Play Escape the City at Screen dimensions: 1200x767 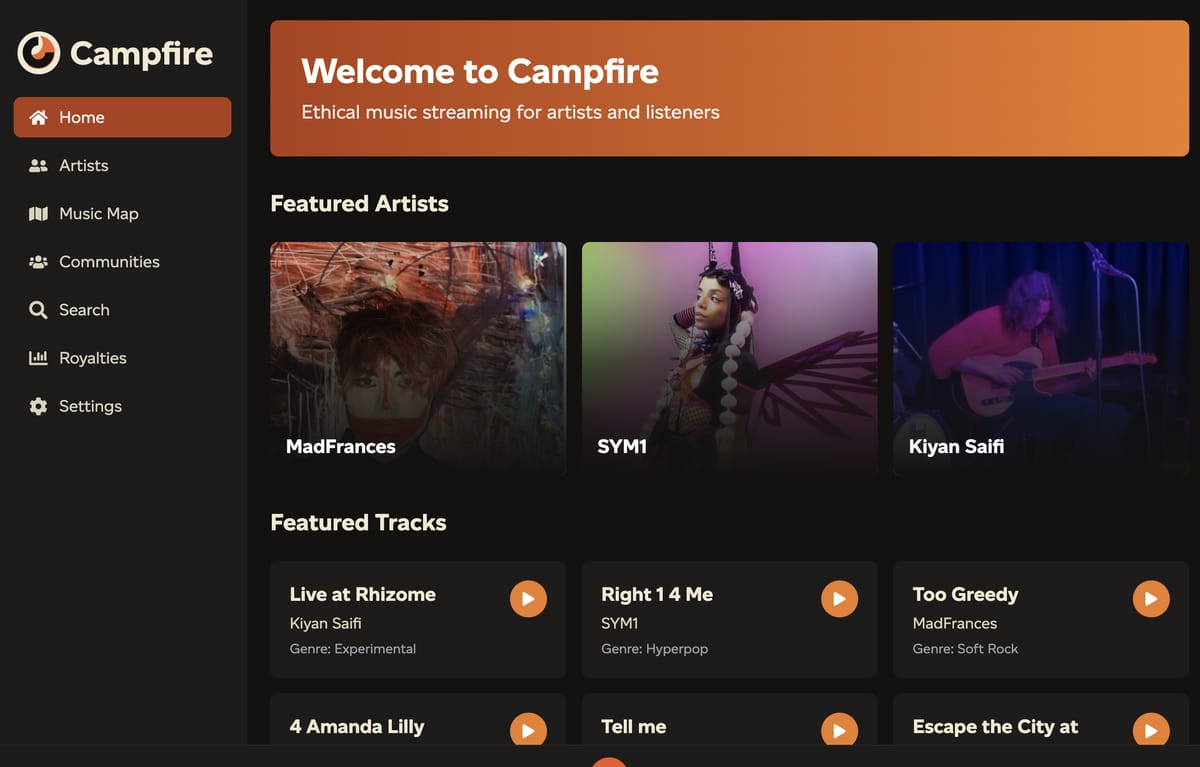pos(1150,730)
